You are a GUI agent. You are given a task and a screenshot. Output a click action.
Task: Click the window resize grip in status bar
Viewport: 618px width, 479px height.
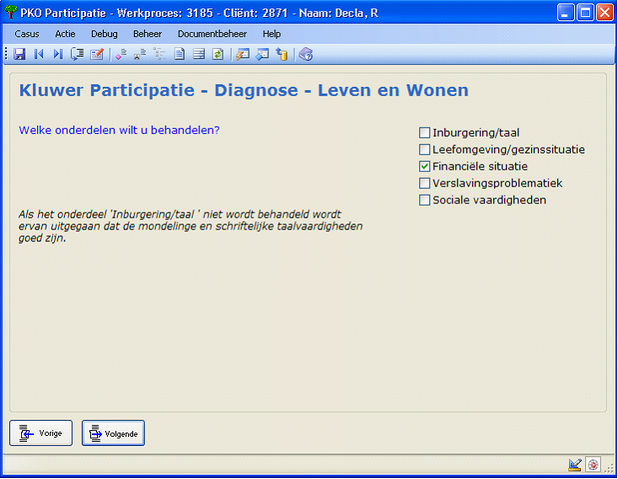pos(609,468)
